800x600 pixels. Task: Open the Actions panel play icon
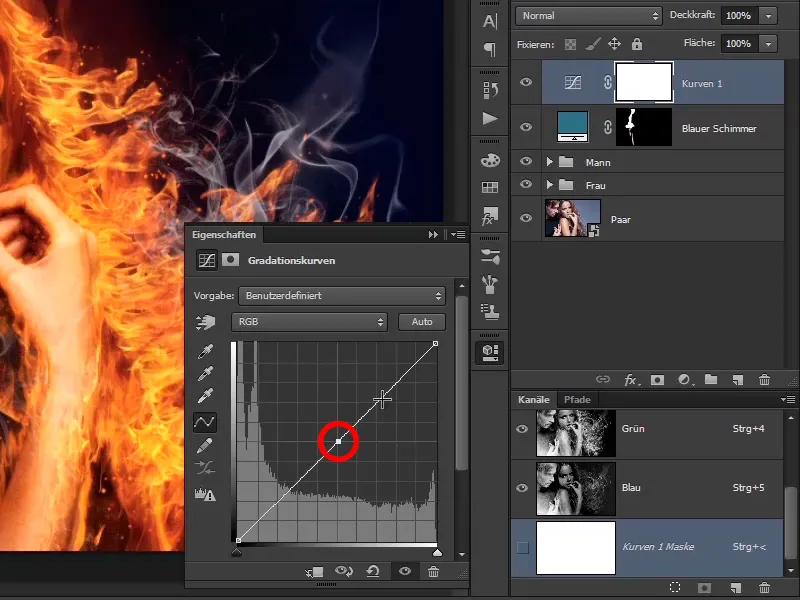point(490,118)
